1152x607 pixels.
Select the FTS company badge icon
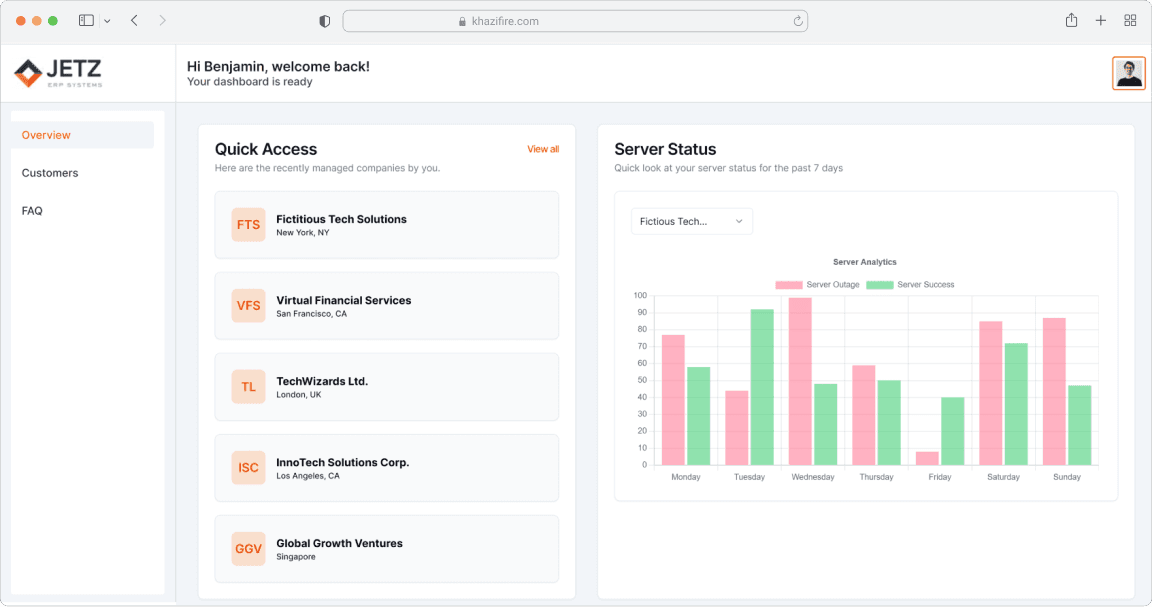pos(248,225)
